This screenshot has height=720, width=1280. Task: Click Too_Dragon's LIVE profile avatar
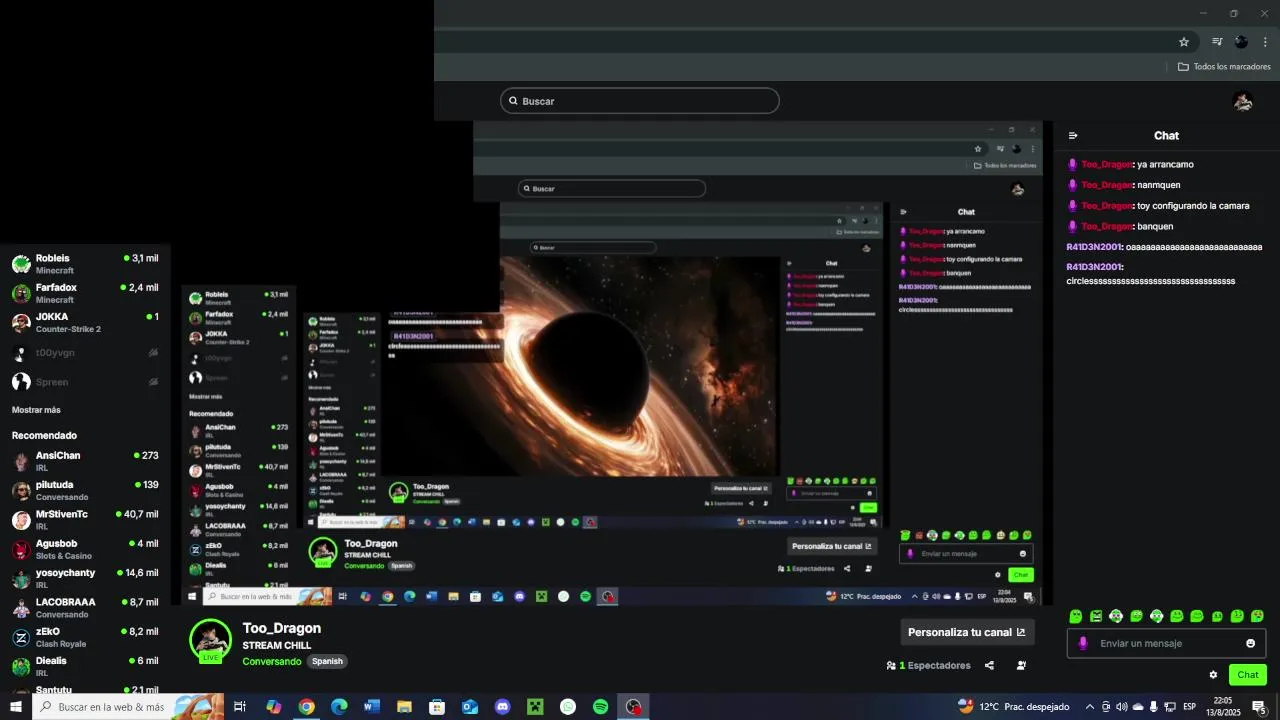point(210,640)
